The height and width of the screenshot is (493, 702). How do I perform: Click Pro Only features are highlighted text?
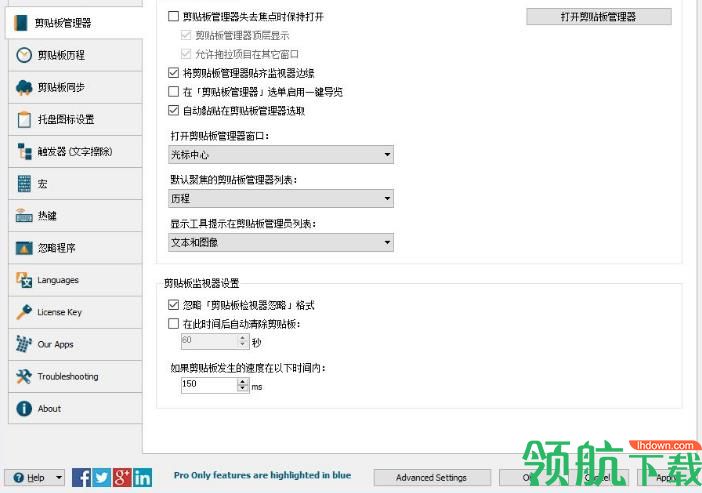tap(262, 475)
